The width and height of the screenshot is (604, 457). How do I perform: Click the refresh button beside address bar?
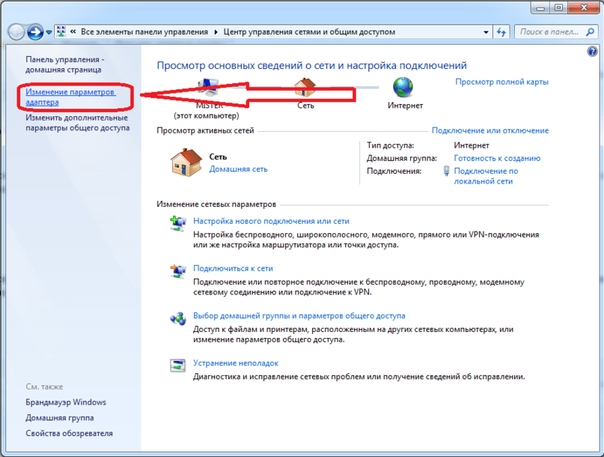(x=501, y=32)
